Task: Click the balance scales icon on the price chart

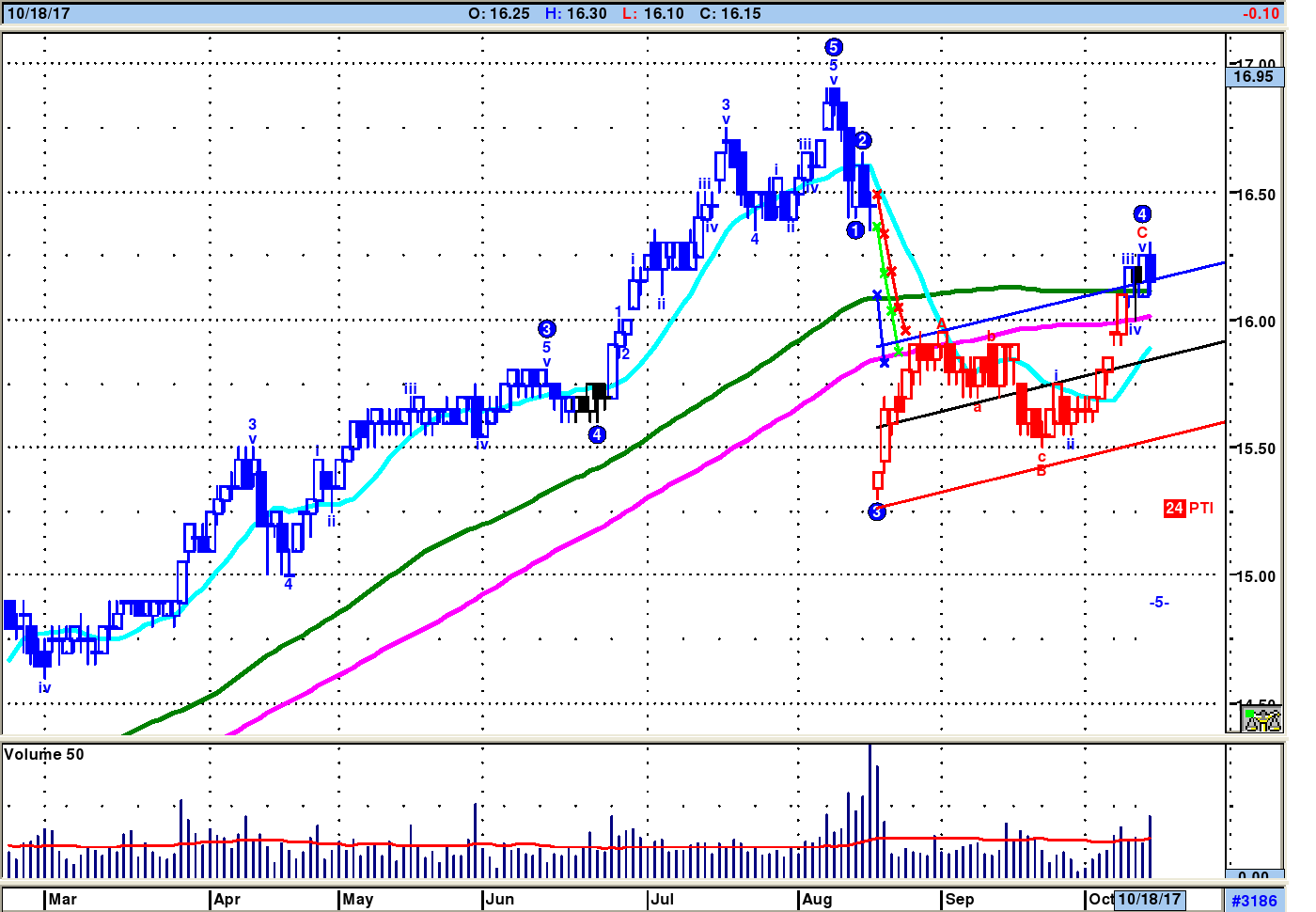Action: pos(1262,720)
